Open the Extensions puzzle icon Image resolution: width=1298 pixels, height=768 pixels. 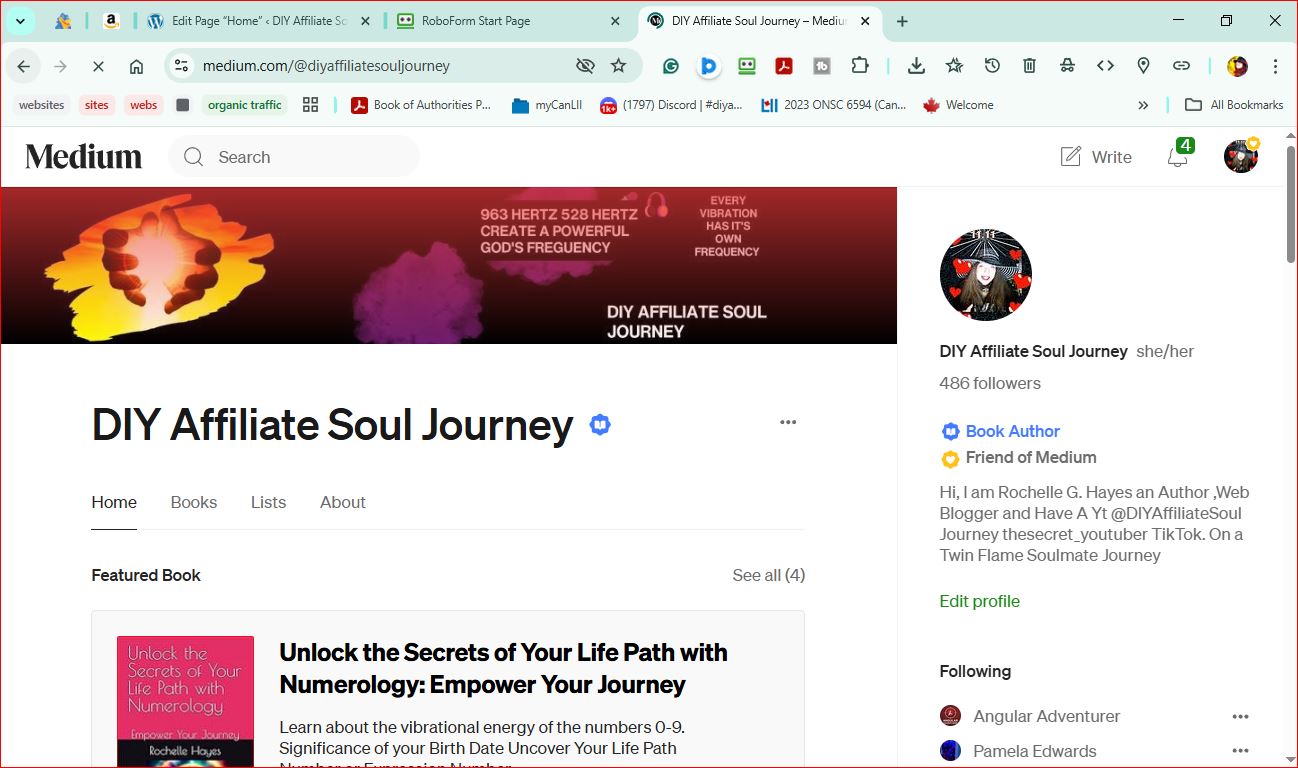860,66
